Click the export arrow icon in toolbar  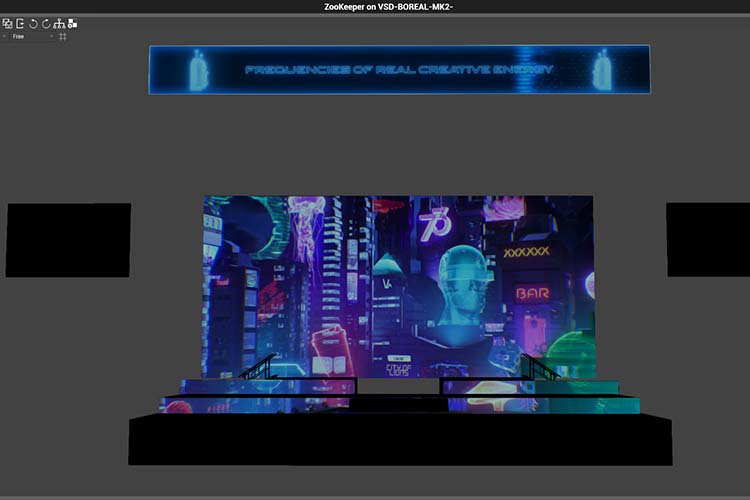coord(20,23)
